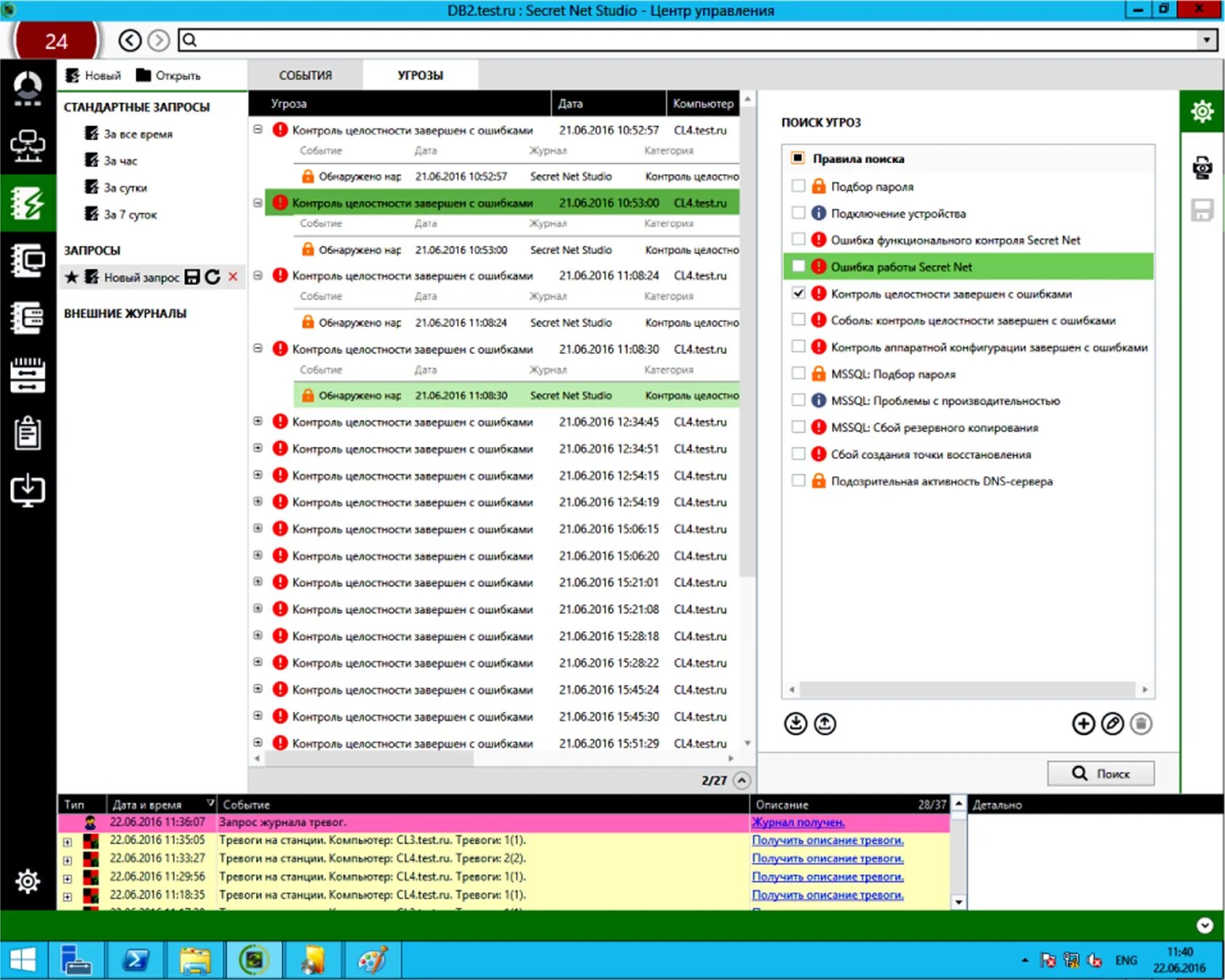
Task: Collapse the 2/27 counter chevron
Action: 741,781
